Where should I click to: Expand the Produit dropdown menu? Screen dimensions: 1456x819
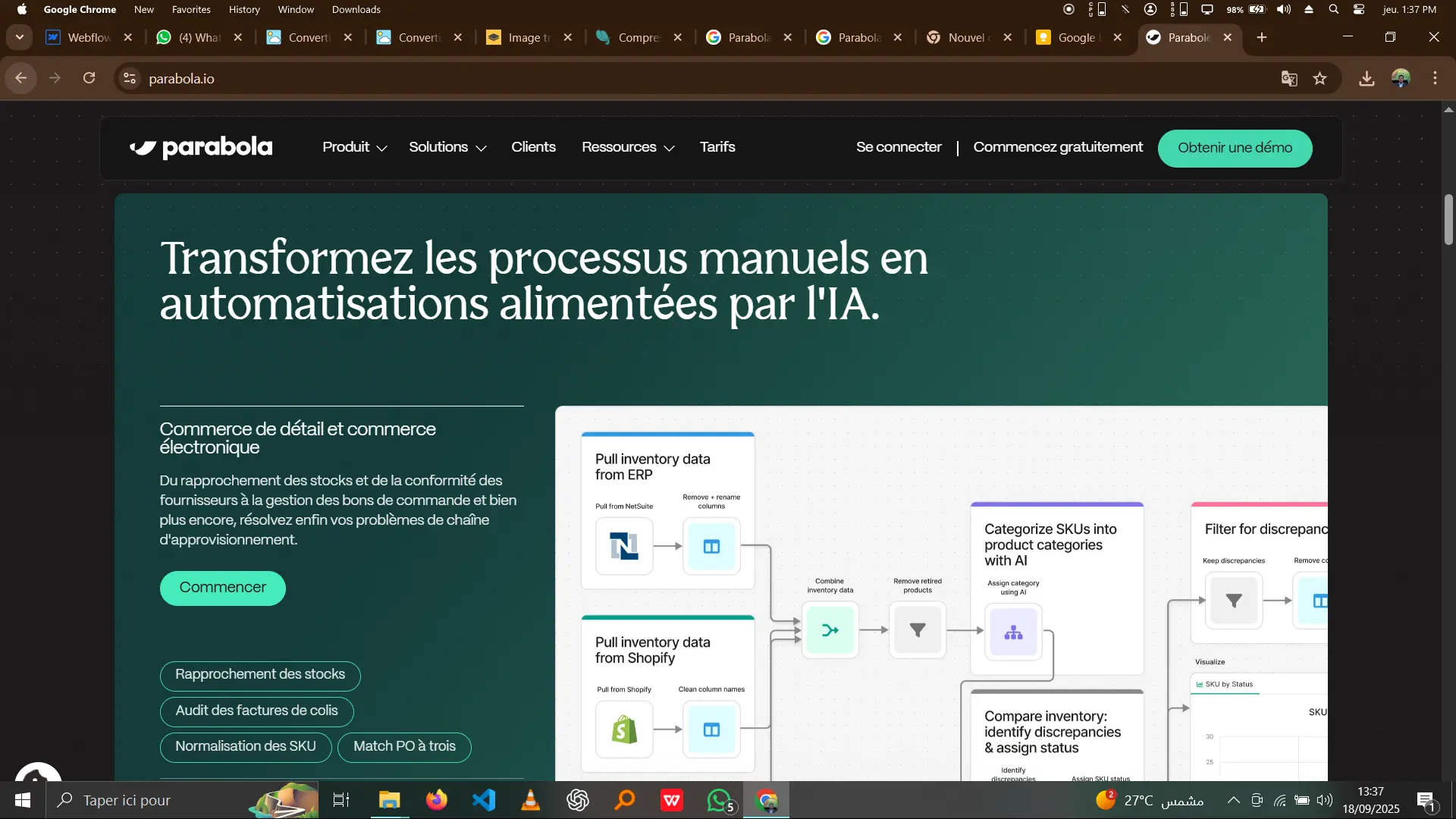tap(354, 147)
